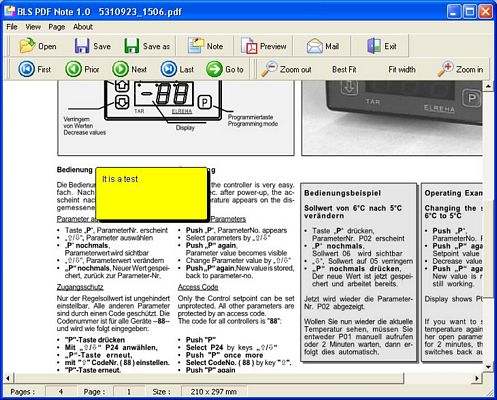497x400 pixels.
Task: Click the blue Save floppy disk icon
Action: click(82, 46)
